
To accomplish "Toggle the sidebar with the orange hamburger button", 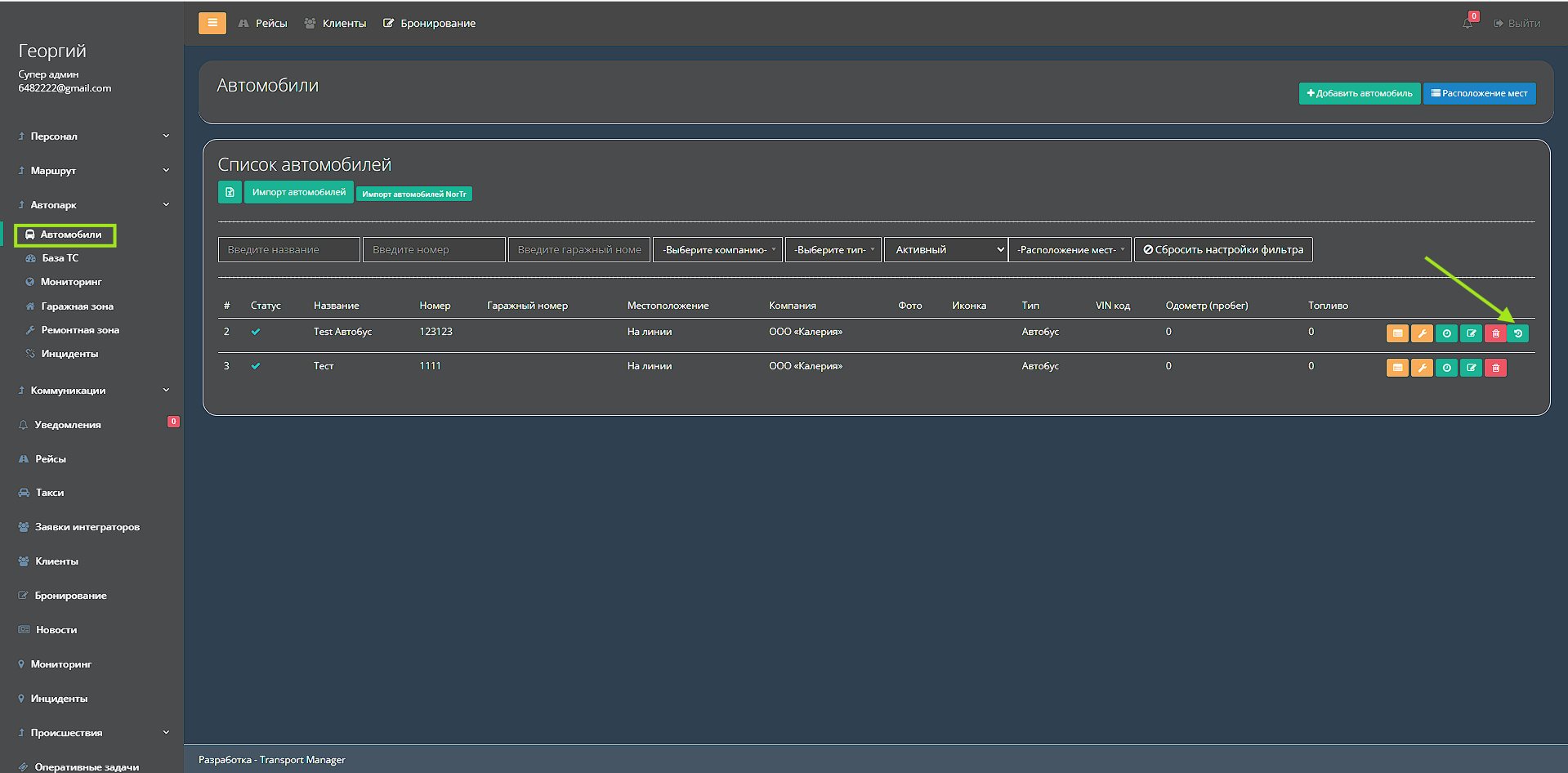I will 212,23.
